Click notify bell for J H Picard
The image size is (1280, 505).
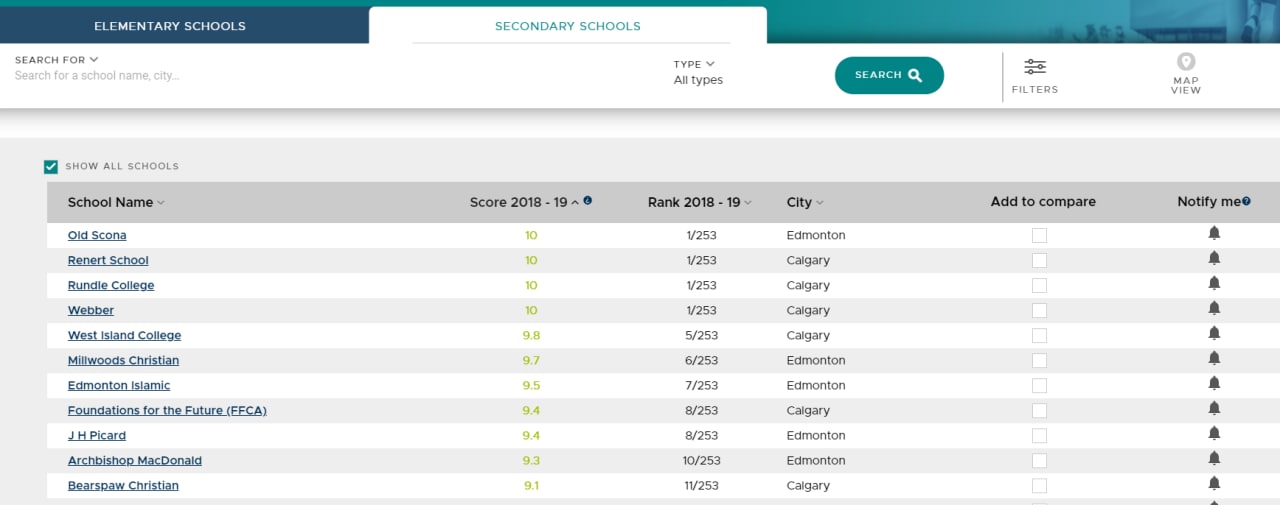point(1214,433)
